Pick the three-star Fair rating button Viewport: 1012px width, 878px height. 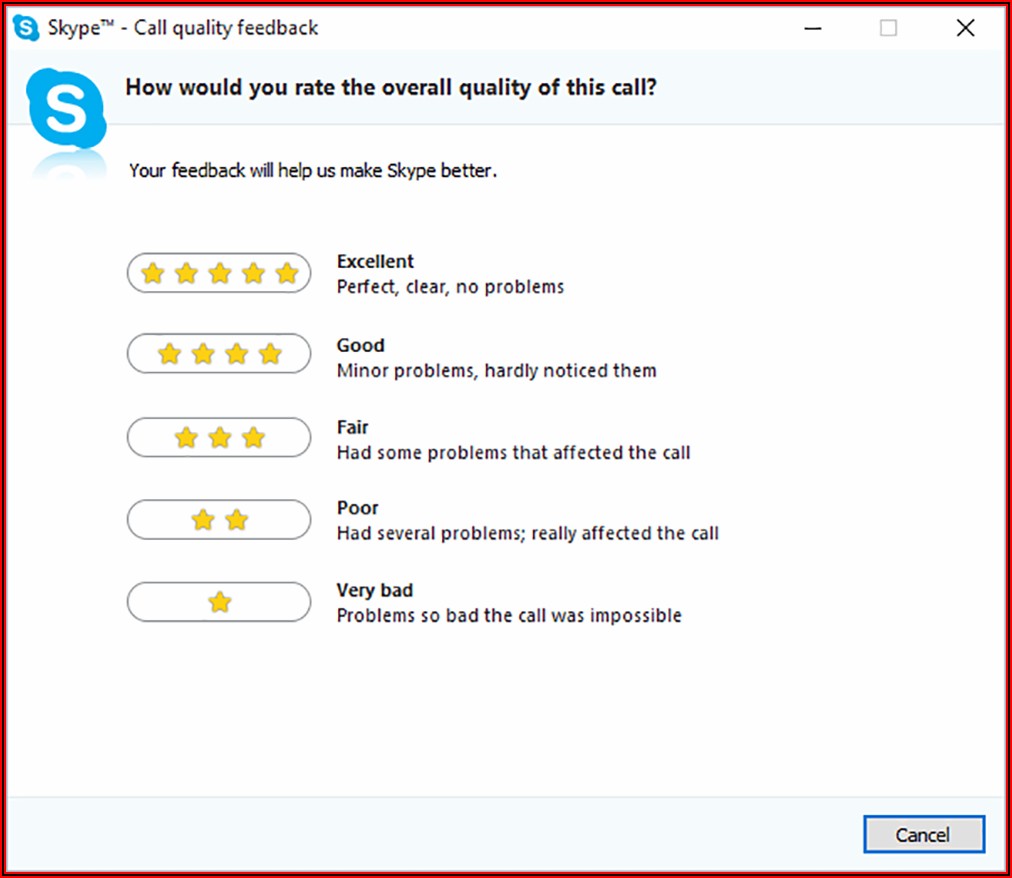pos(219,438)
